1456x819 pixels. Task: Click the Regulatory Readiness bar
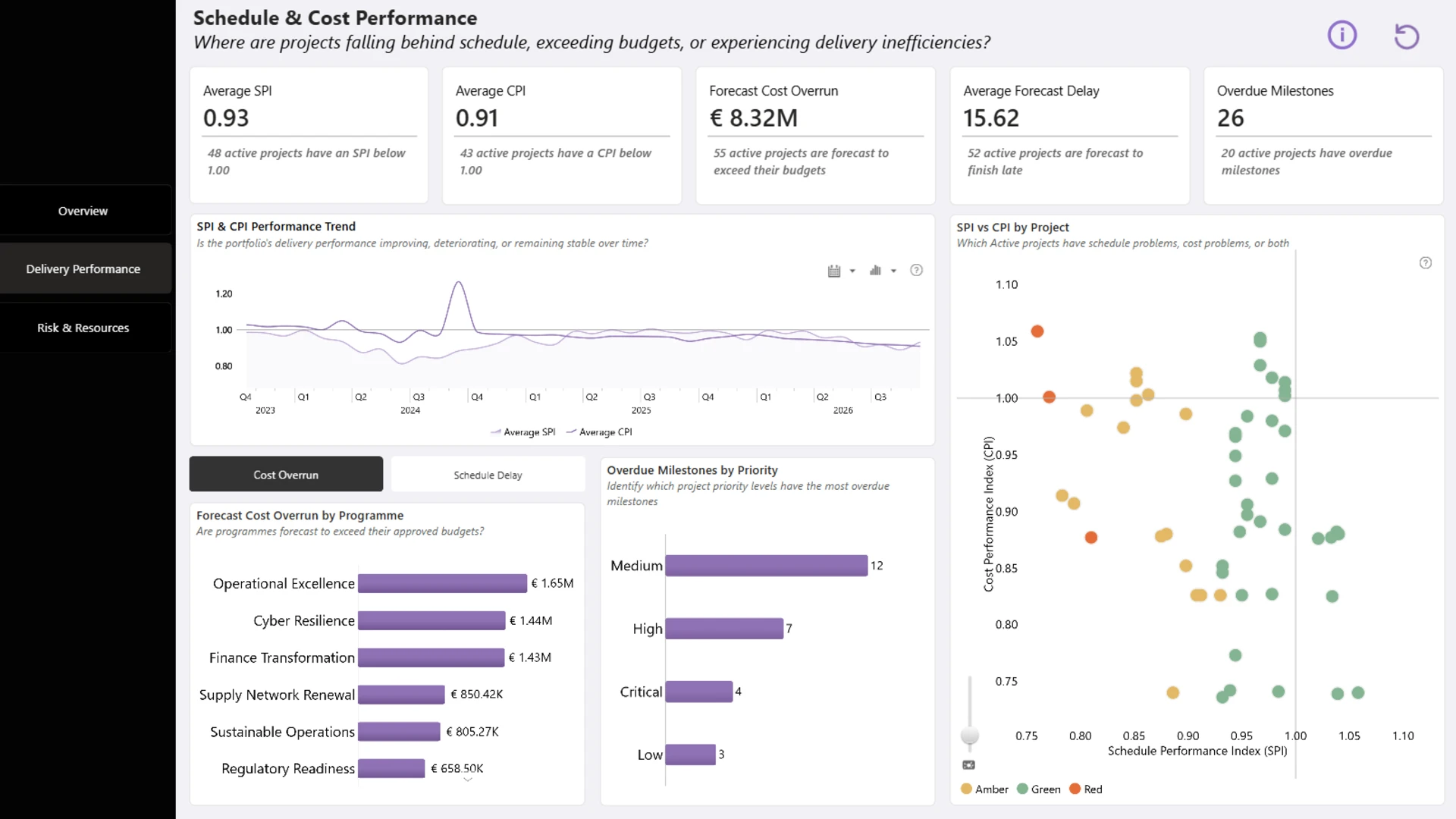[x=391, y=768]
